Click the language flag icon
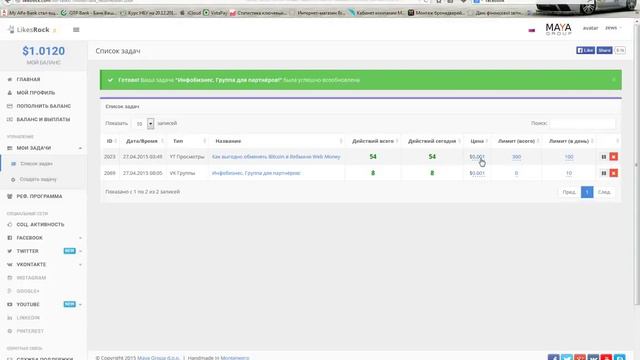The width and height of the screenshot is (640, 360). pyautogui.click(x=531, y=30)
